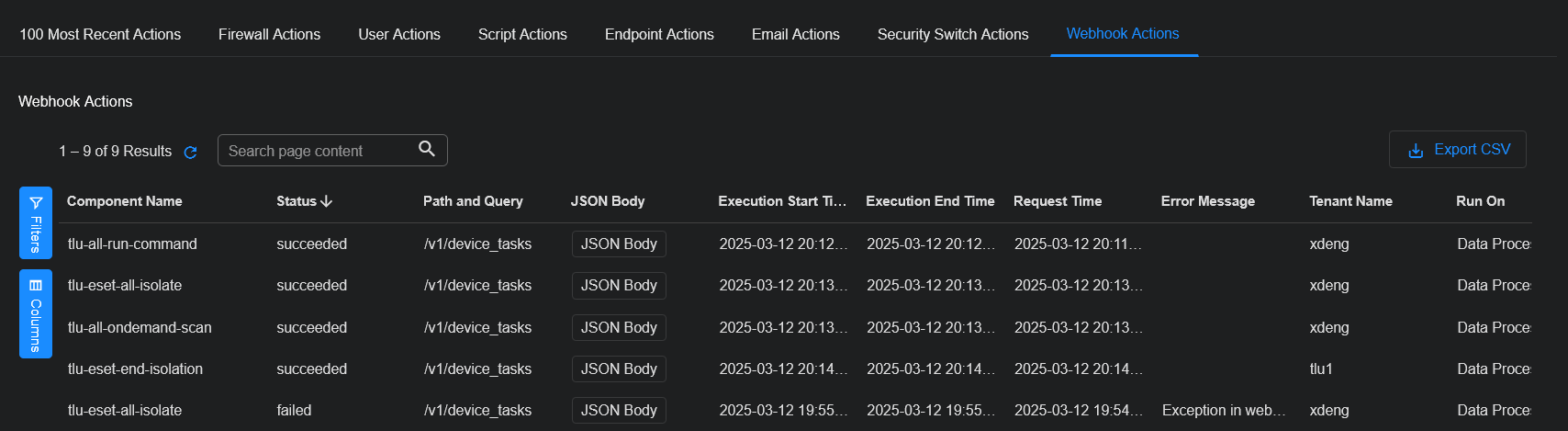Export the table as CSV
This screenshot has width=1568, height=431.
pos(1457,150)
